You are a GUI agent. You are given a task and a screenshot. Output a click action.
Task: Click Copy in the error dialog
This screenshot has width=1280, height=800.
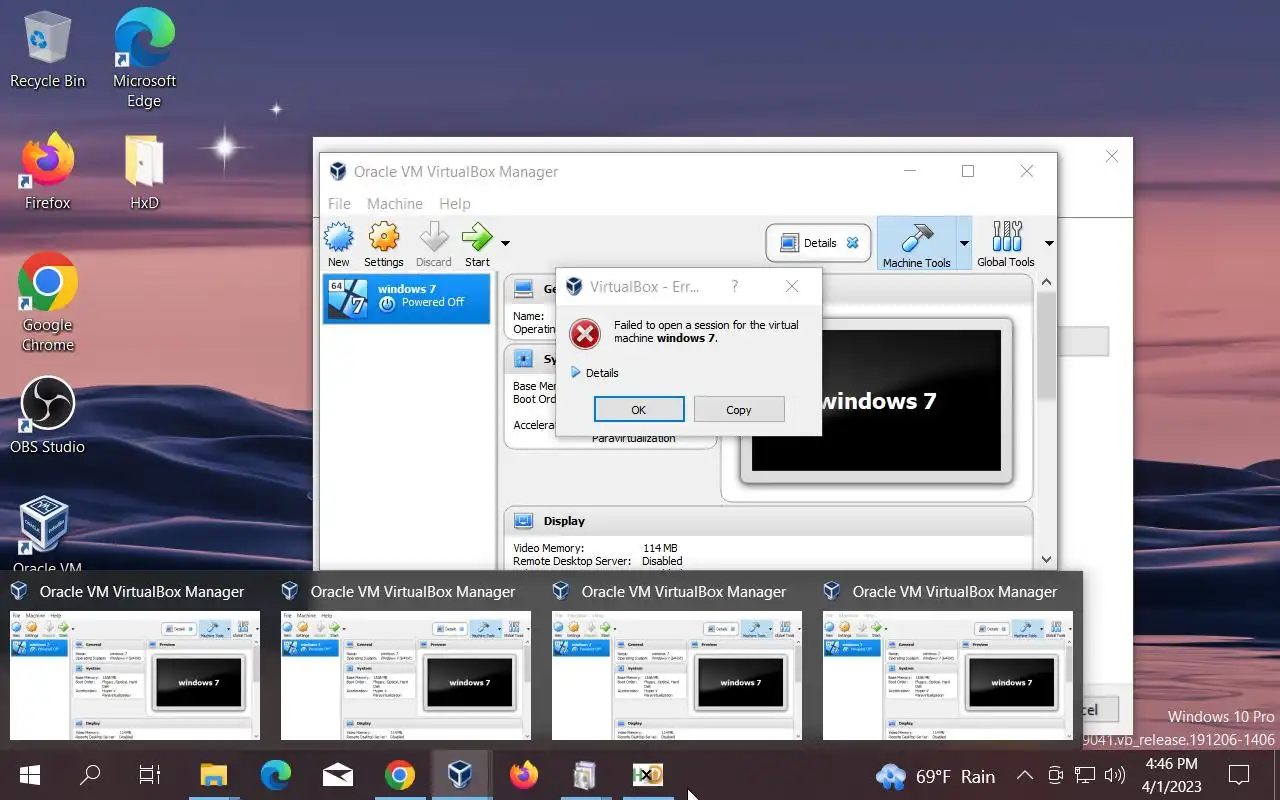pos(739,409)
